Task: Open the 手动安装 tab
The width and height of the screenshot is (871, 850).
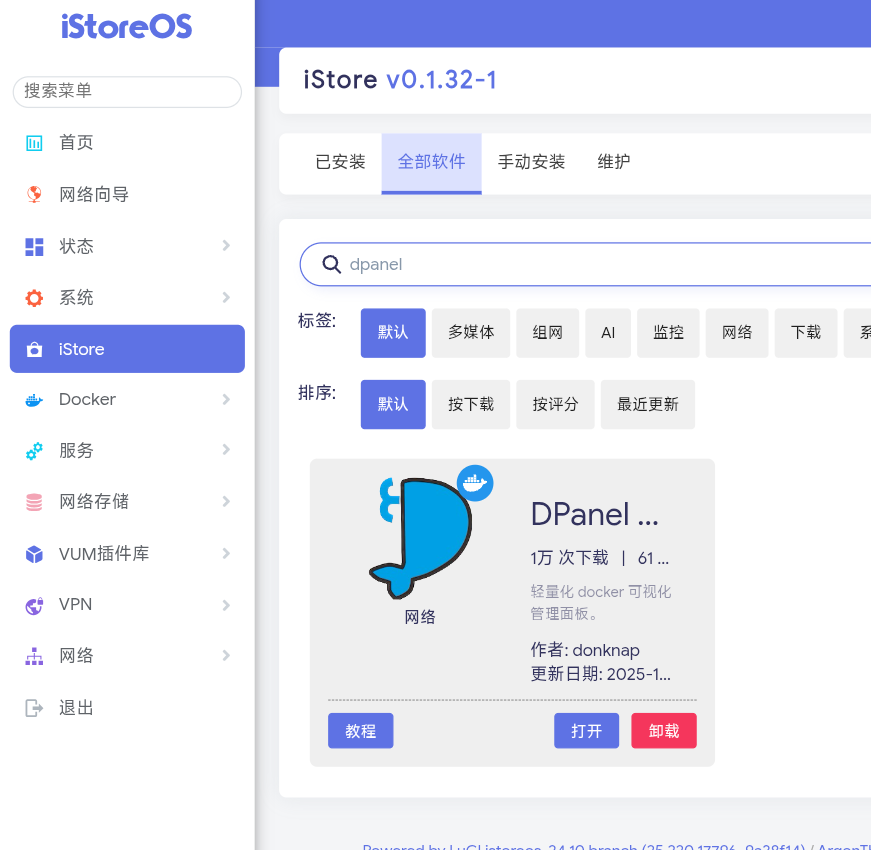Action: coord(532,162)
